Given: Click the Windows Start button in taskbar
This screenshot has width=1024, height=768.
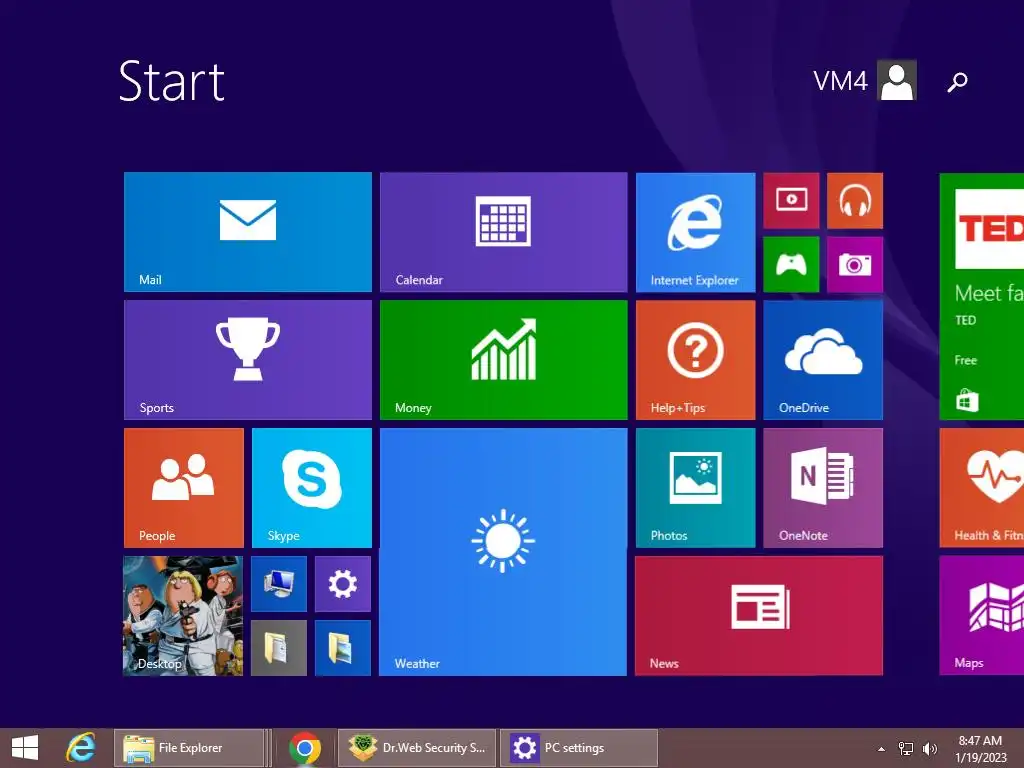Looking at the screenshot, I should click(25, 748).
